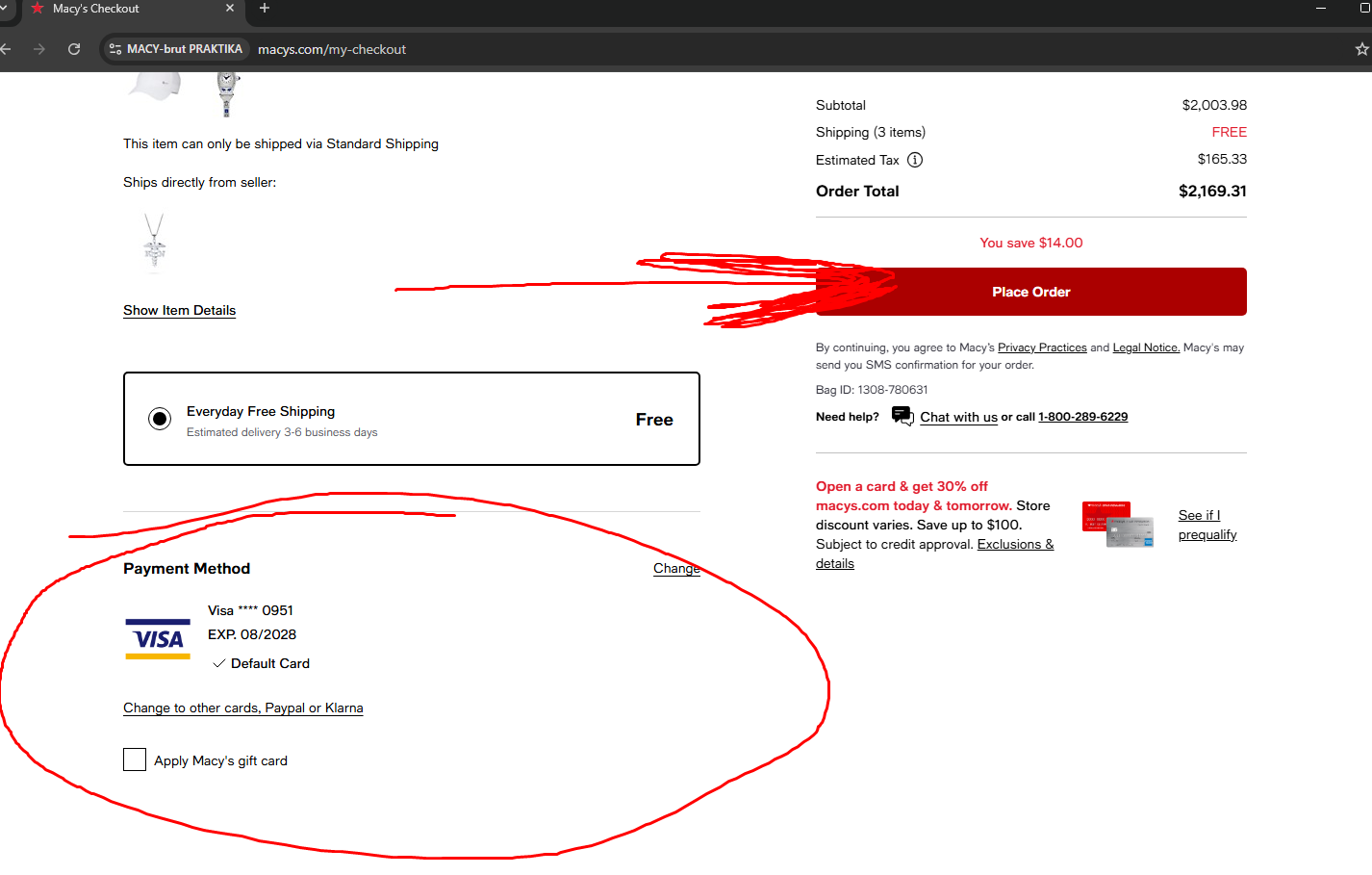Close the Macy's Checkout tab
Viewport: 1372px width, 875px height.
click(x=230, y=9)
